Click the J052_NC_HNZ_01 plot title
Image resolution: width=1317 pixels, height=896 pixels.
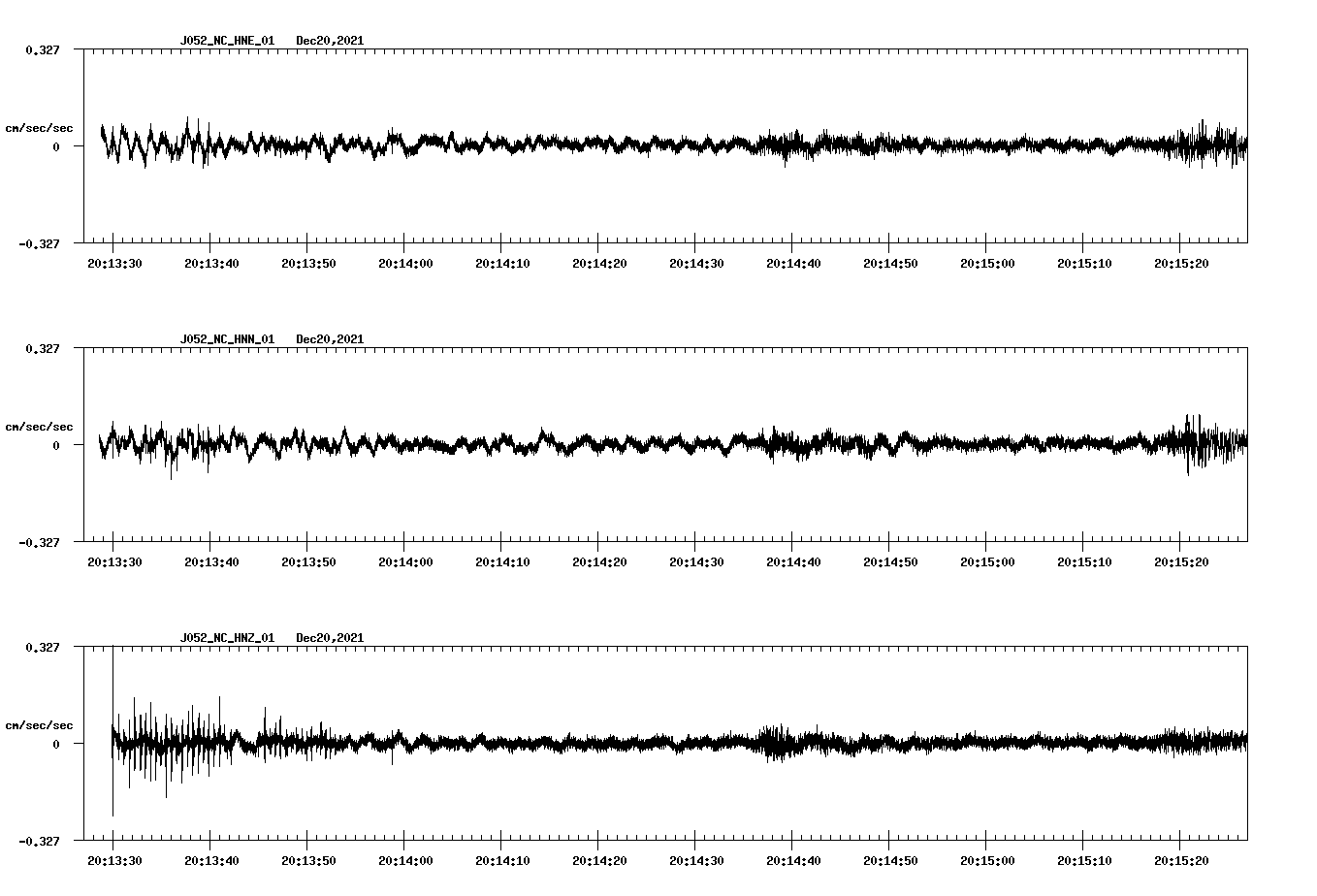[227, 638]
